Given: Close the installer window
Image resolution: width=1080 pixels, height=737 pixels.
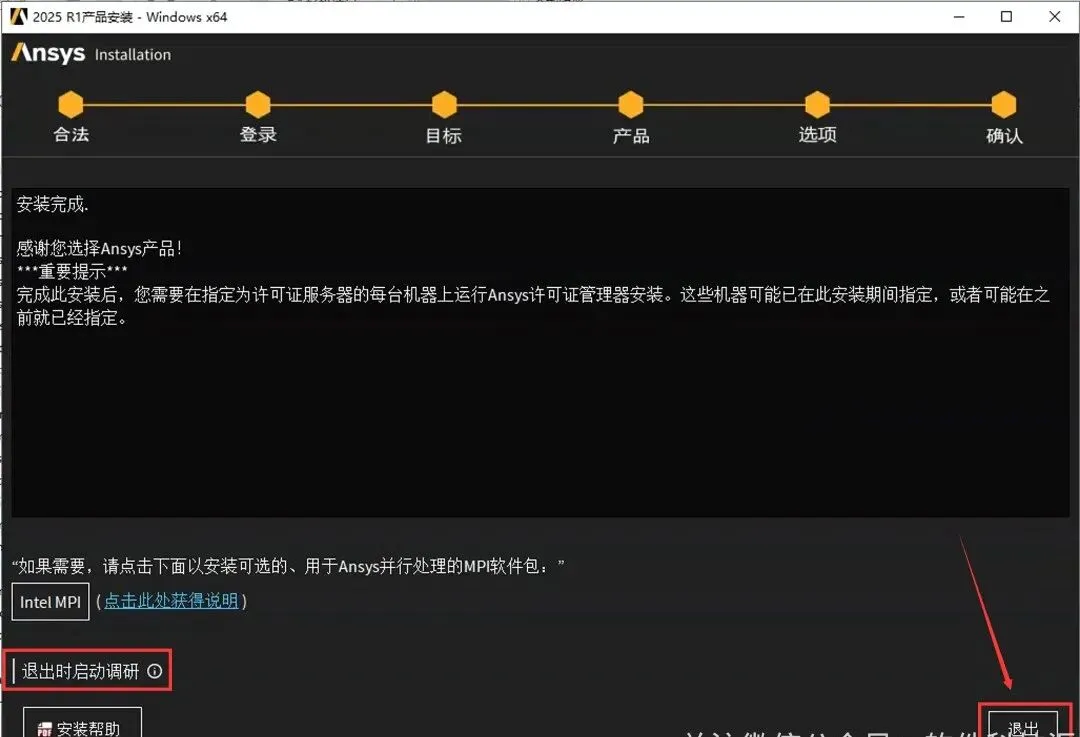Looking at the screenshot, I should (x=1055, y=17).
